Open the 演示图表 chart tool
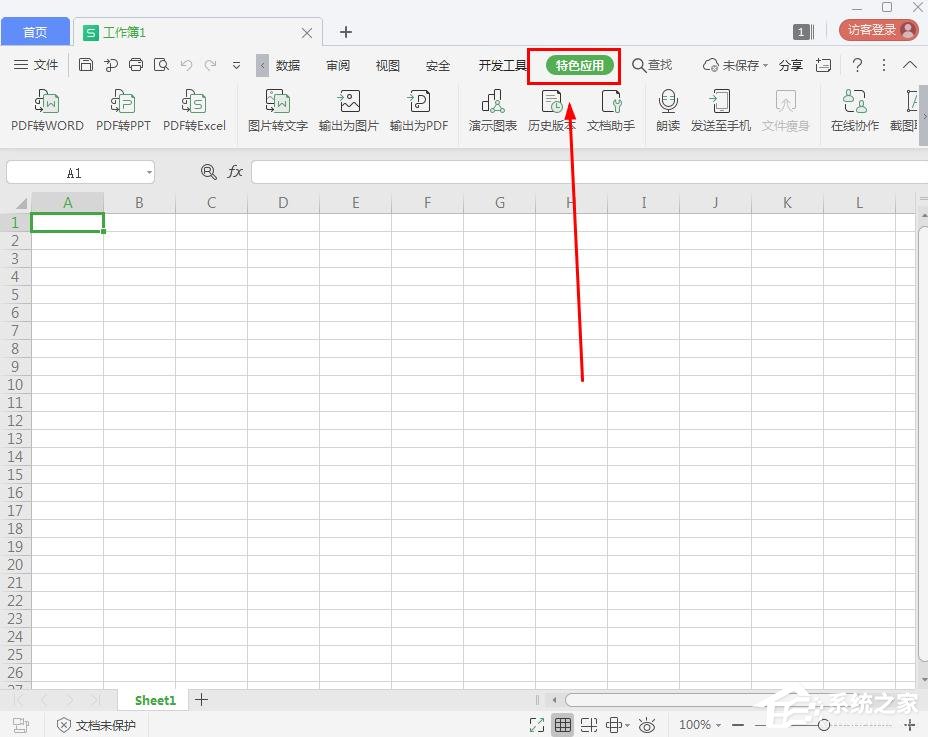Screen dimensions: 928x737 pos(492,110)
